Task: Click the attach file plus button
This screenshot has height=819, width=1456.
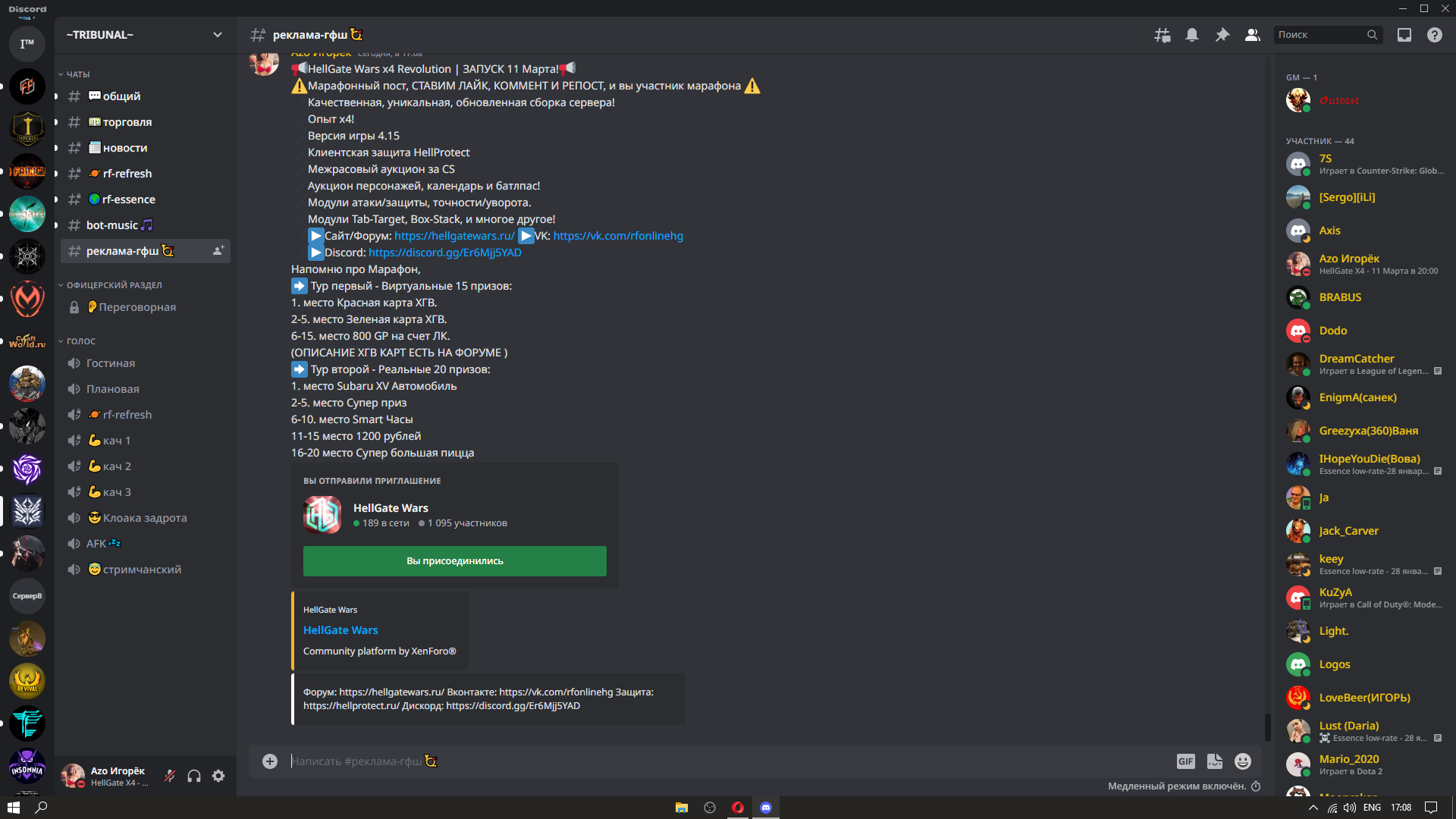Action: pos(270,761)
